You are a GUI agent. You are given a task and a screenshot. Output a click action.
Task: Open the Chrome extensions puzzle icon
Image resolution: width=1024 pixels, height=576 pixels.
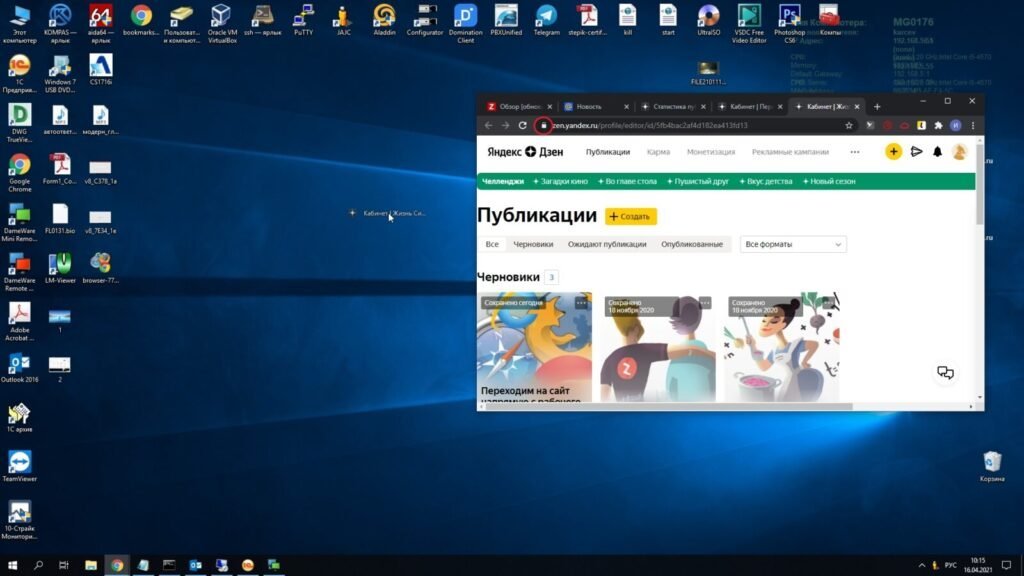pos(938,125)
